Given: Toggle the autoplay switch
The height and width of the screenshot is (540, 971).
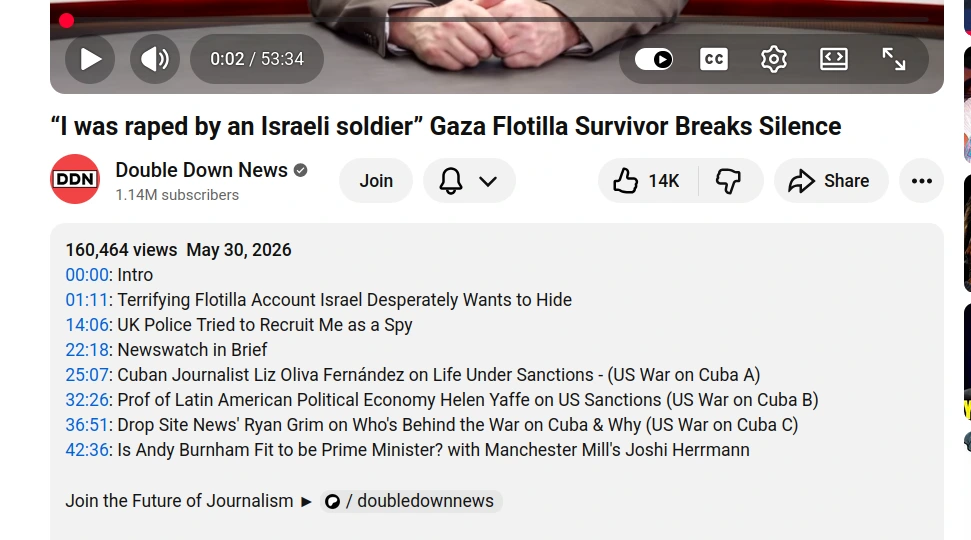Looking at the screenshot, I should [x=654, y=59].
